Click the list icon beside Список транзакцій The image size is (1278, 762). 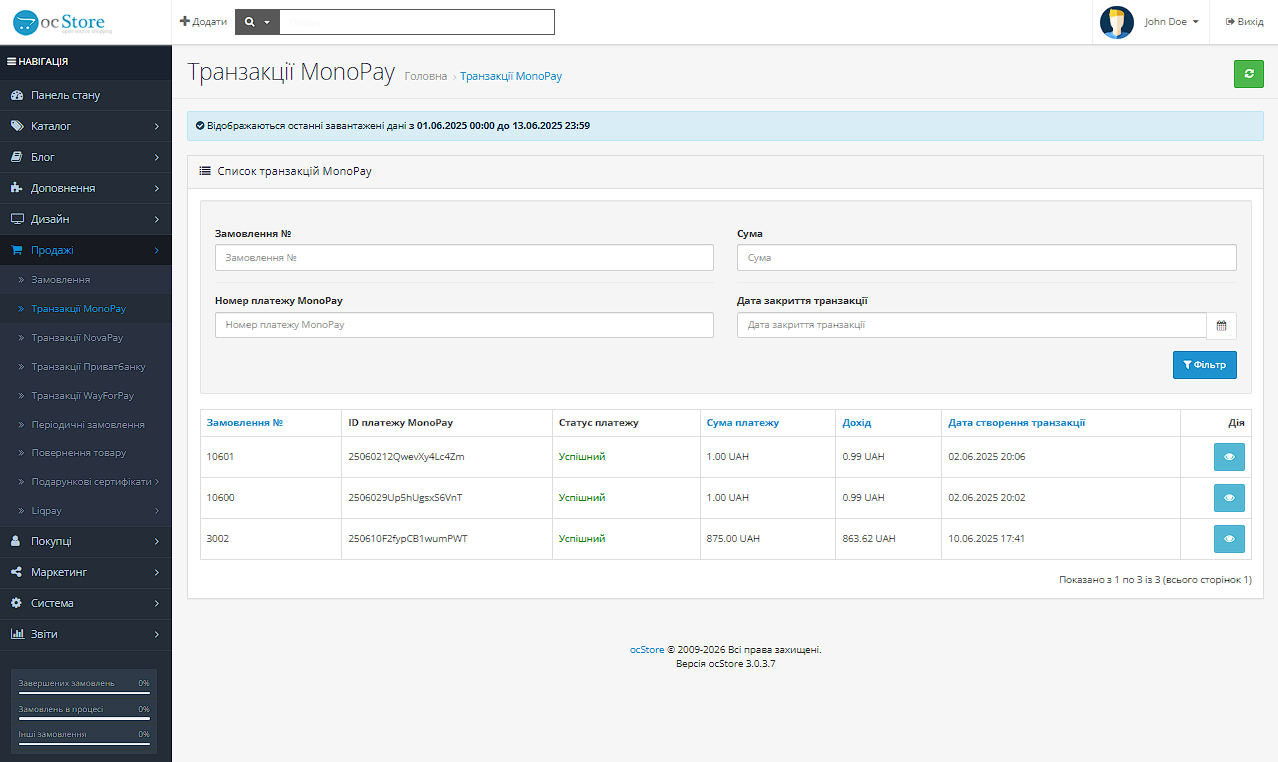(205, 172)
